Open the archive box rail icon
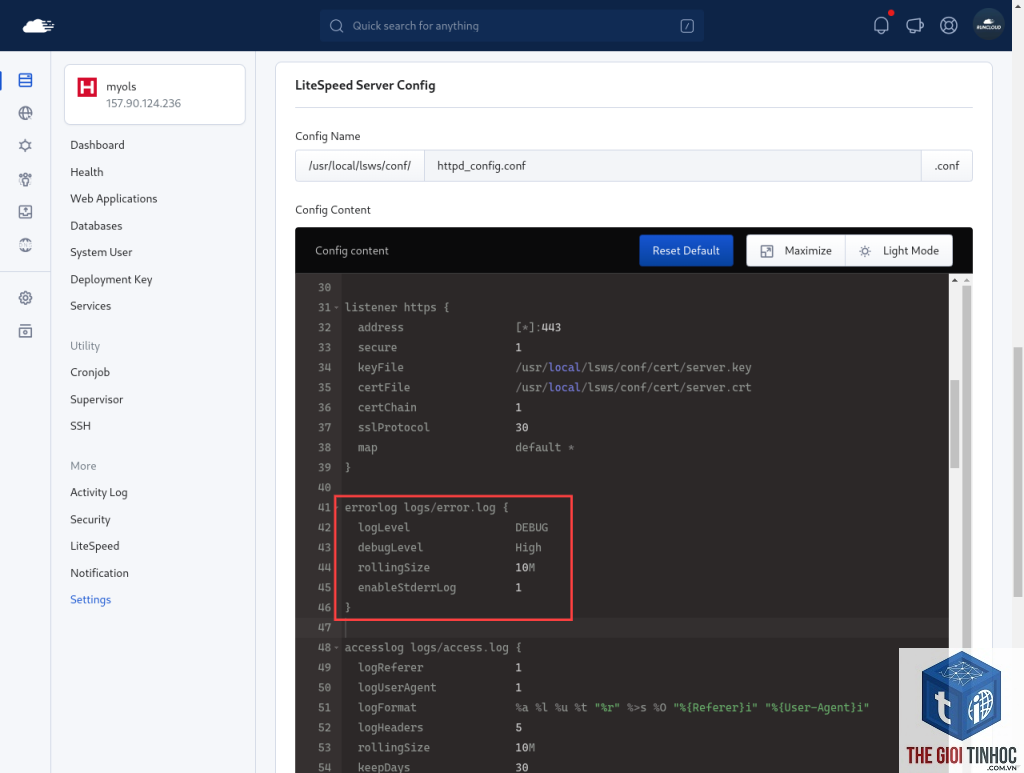 click(x=25, y=331)
